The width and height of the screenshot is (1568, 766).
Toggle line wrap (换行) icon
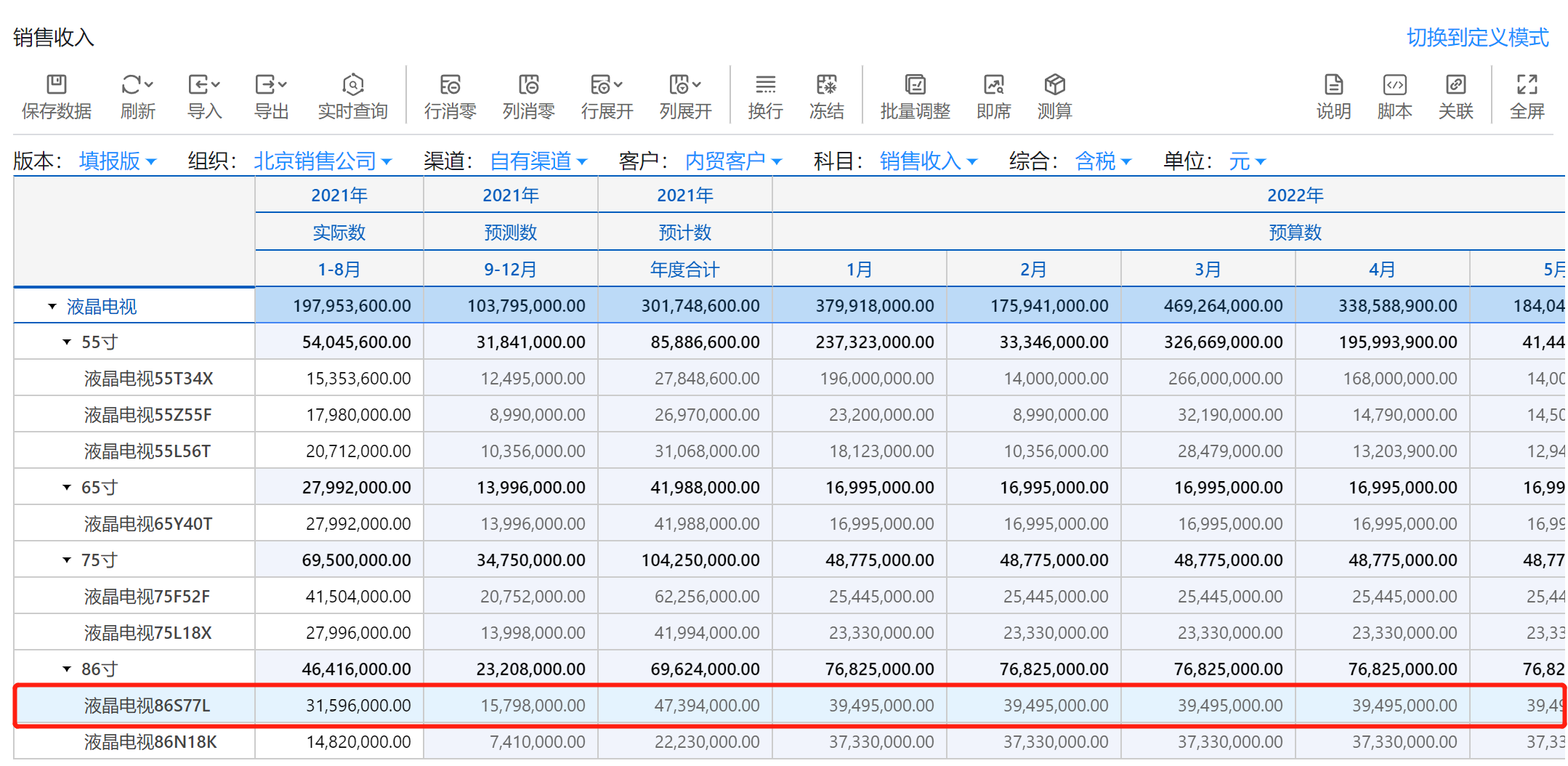pyautogui.click(x=765, y=85)
